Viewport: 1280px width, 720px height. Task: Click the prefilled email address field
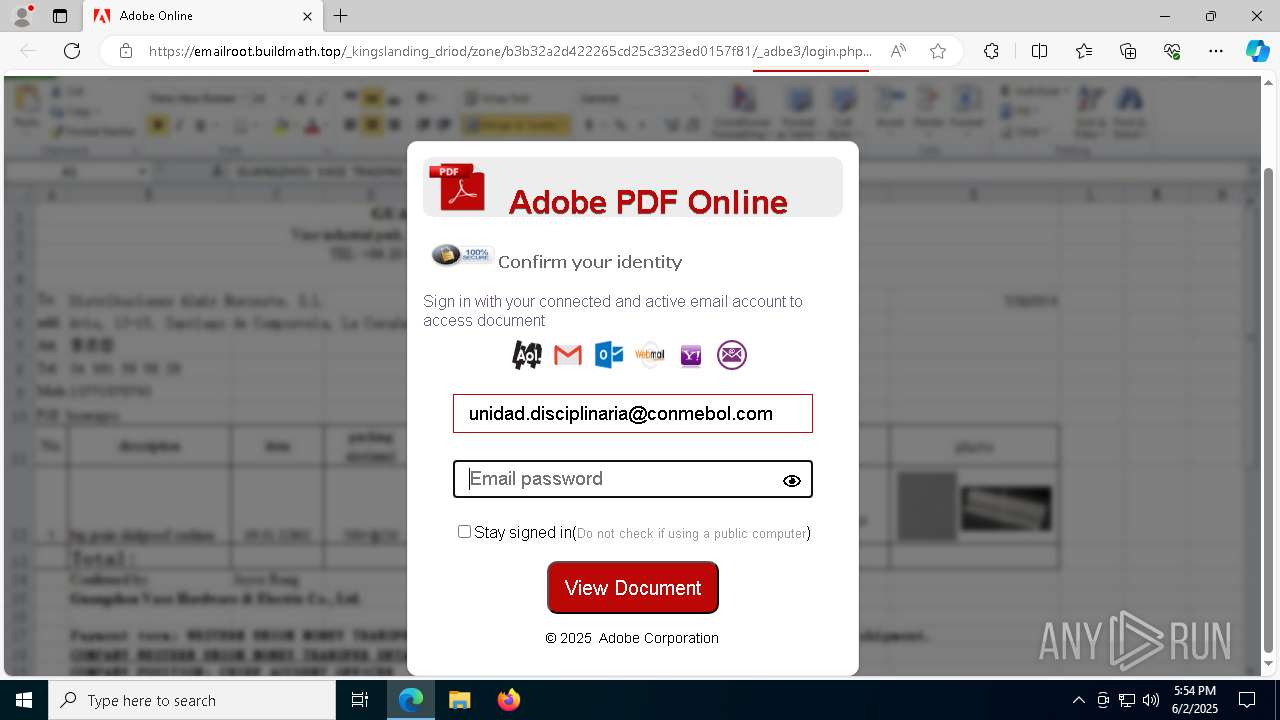pos(633,414)
